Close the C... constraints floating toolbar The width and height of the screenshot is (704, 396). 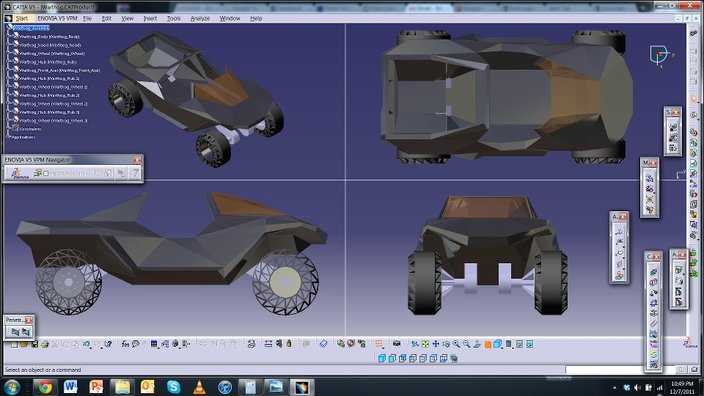657,256
